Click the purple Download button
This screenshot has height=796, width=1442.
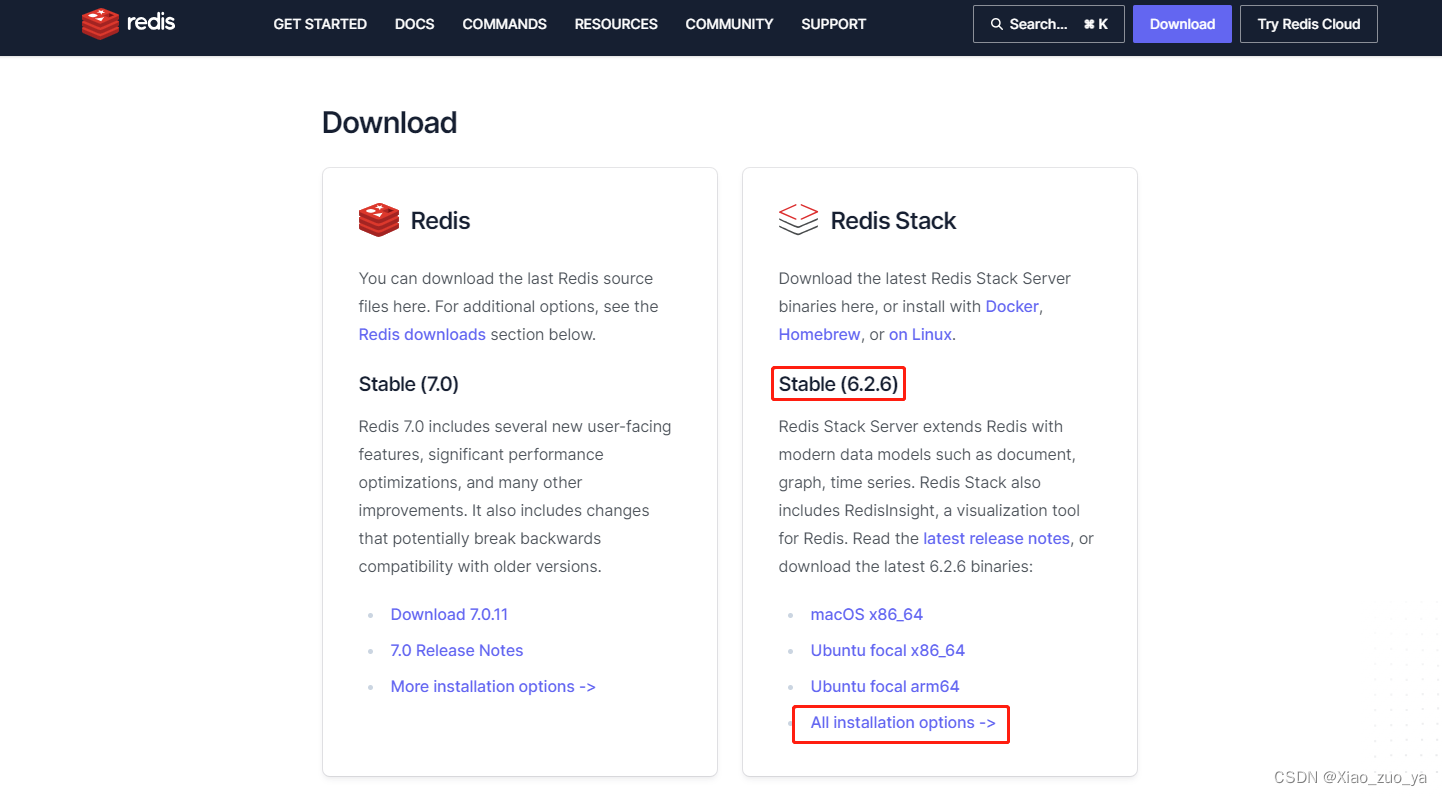coord(1182,24)
